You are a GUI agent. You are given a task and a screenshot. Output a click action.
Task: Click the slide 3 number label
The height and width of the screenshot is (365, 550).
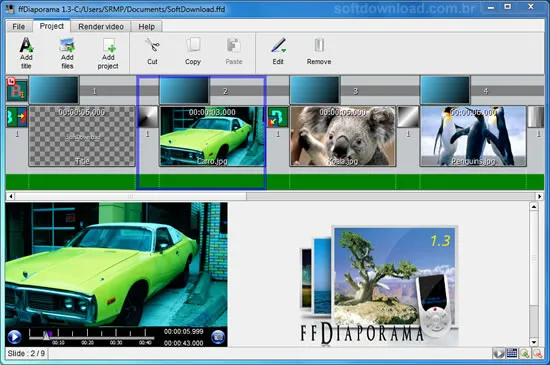[x=355, y=91]
